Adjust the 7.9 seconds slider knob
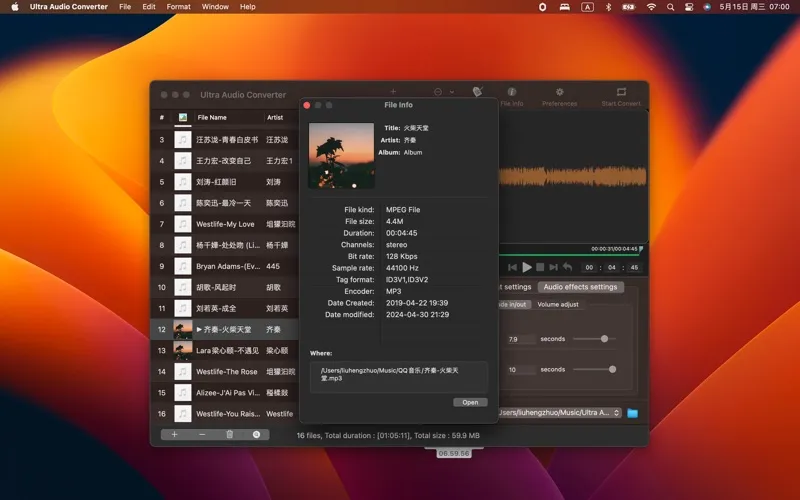 point(604,339)
